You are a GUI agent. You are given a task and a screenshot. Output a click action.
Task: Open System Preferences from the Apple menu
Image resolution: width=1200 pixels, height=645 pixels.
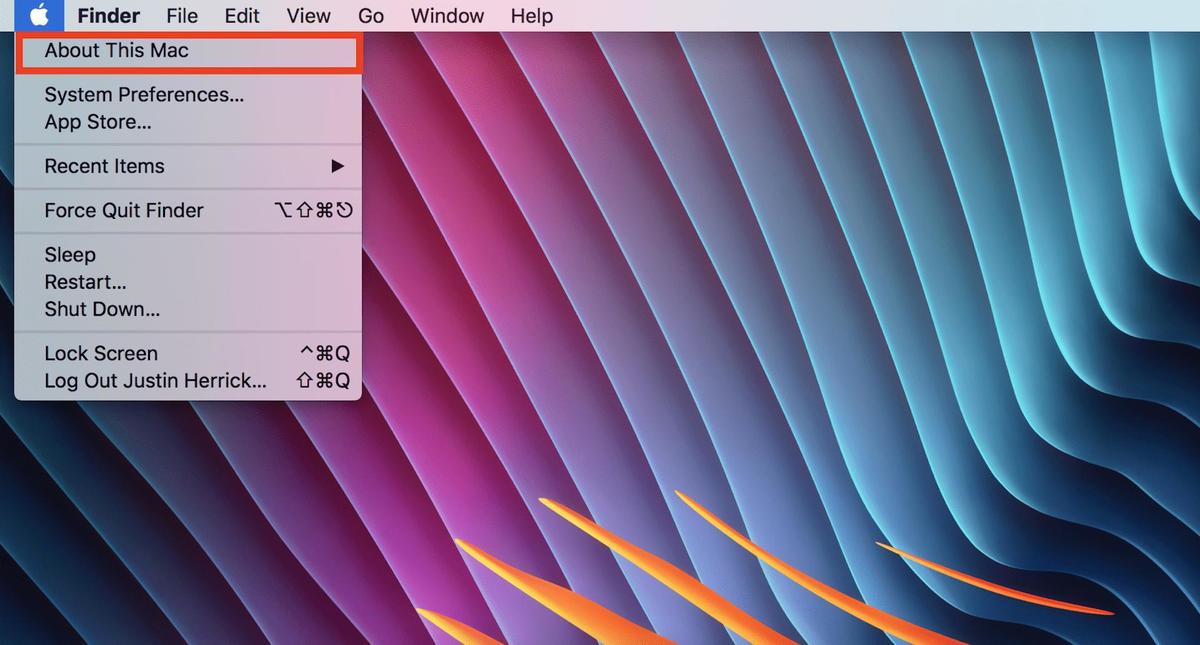point(144,95)
